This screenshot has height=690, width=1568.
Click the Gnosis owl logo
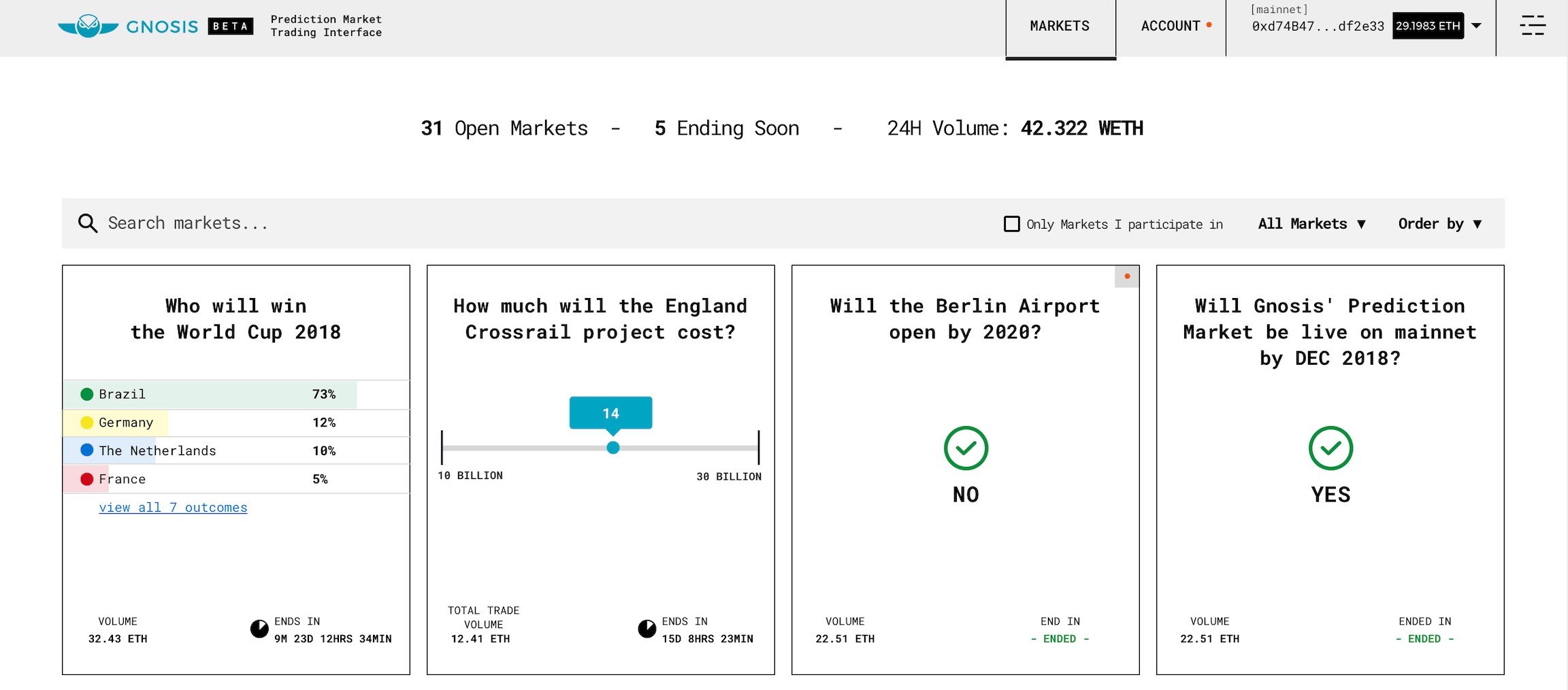[x=88, y=26]
